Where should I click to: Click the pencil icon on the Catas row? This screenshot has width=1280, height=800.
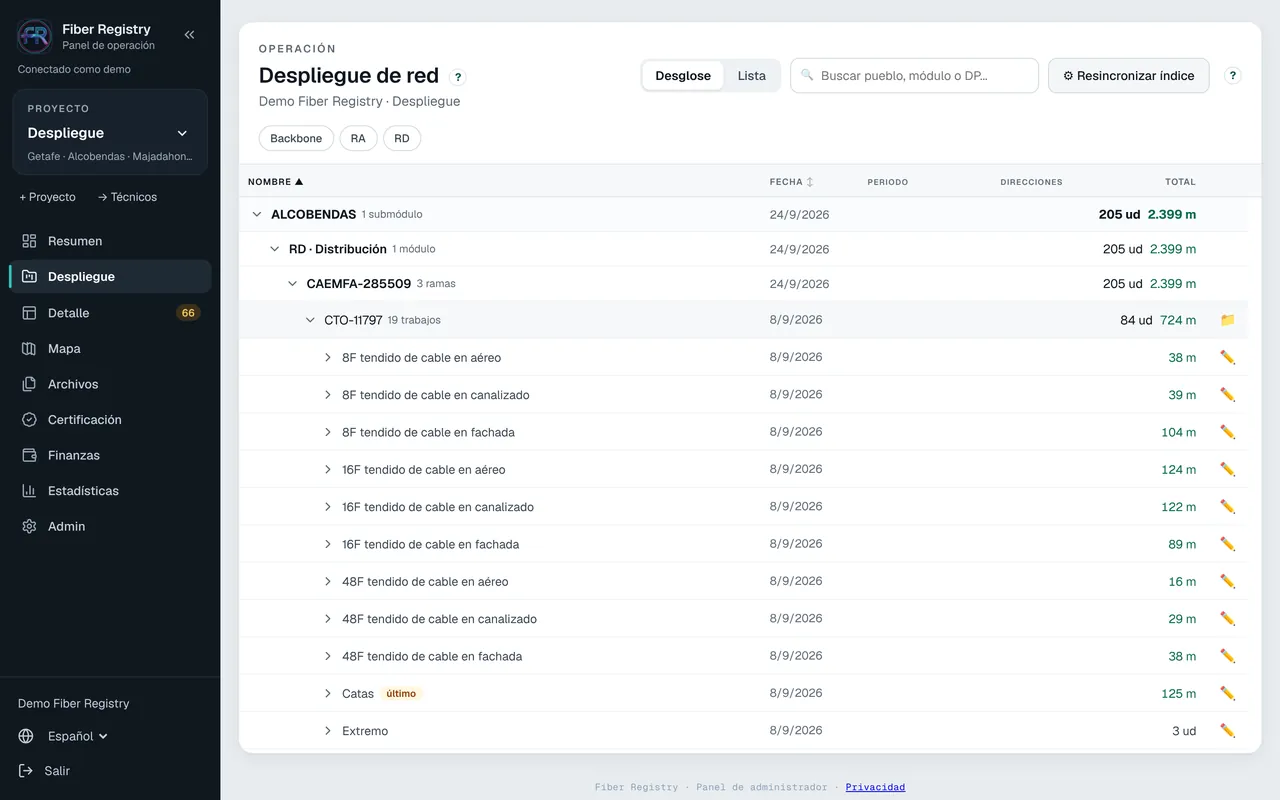coord(1228,693)
